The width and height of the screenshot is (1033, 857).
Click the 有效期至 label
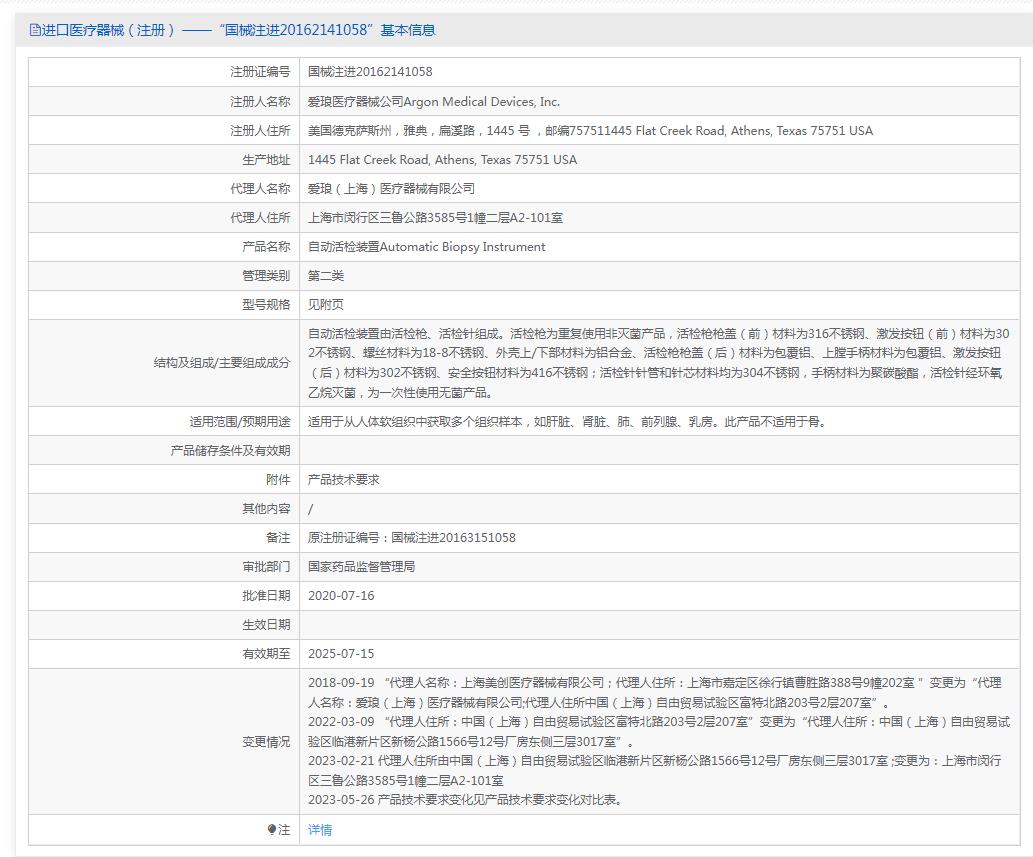266,653
